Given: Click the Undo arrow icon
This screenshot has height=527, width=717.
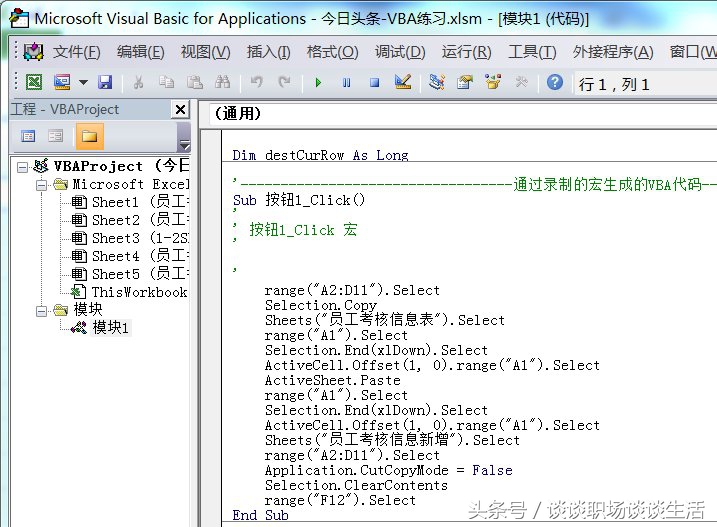Looking at the screenshot, I should pyautogui.click(x=257, y=82).
